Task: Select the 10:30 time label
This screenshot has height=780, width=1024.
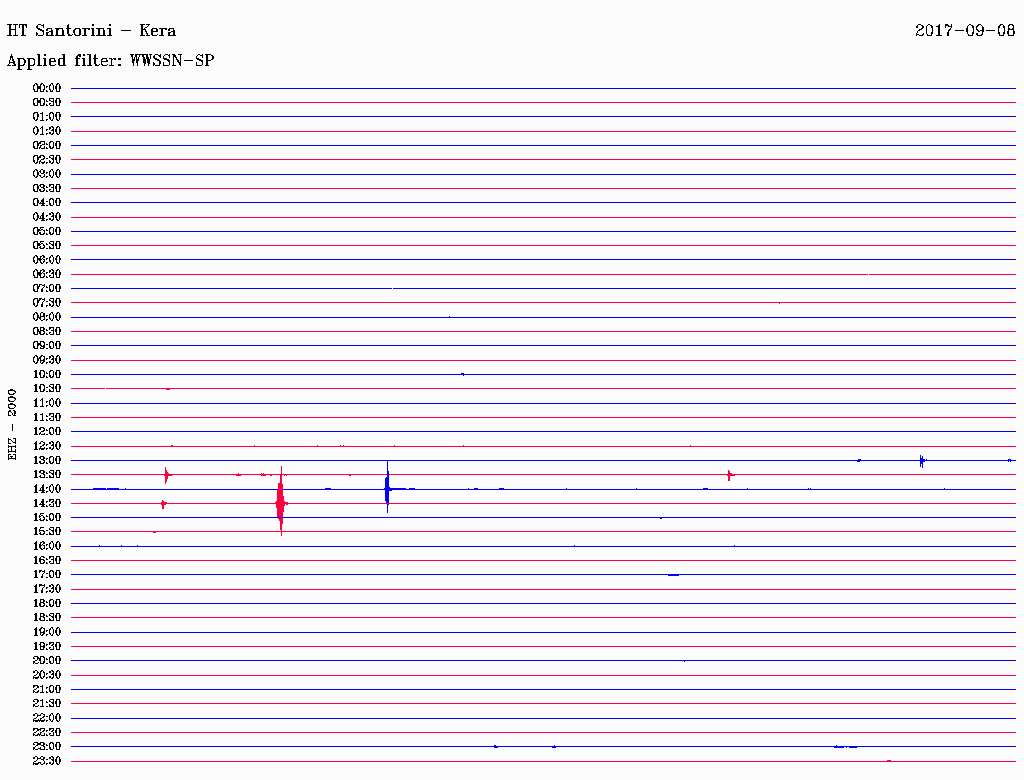Action: 47,389
